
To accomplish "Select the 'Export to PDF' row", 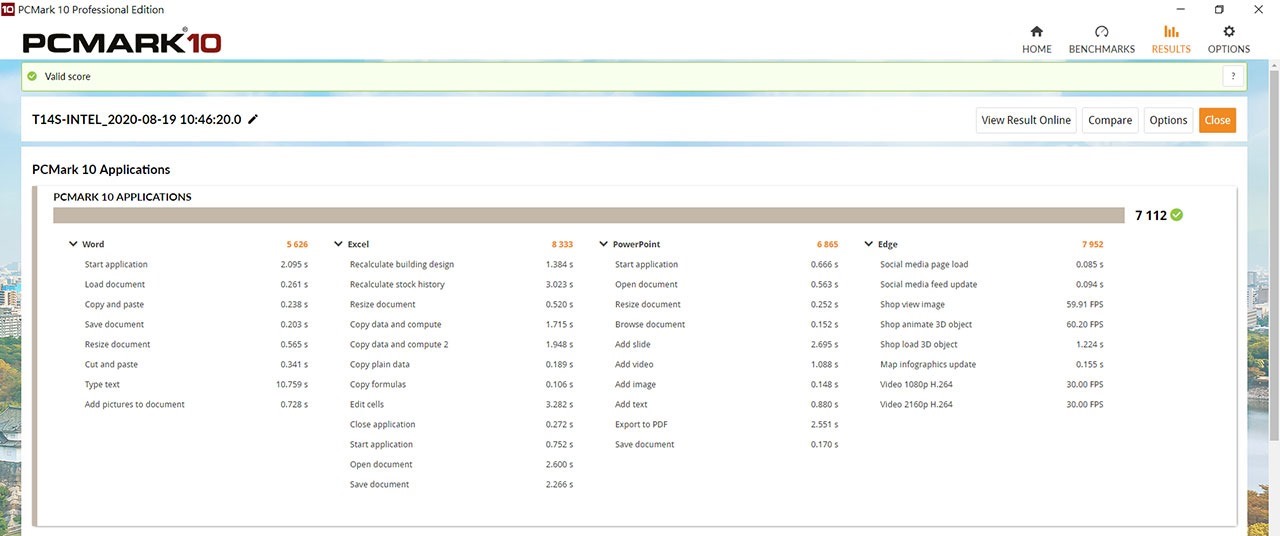I will click(x=726, y=425).
